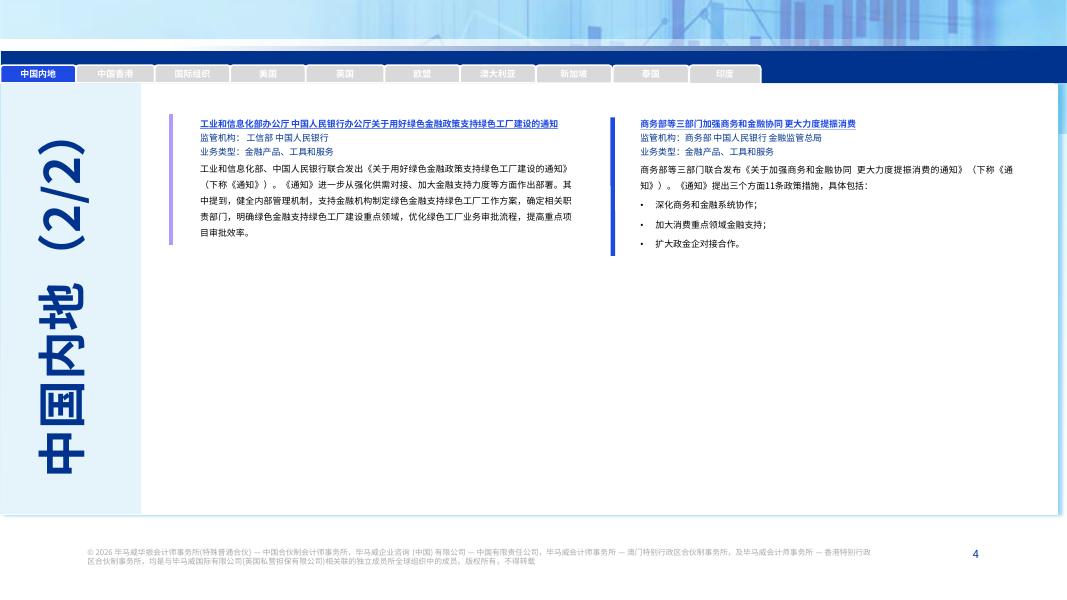Click the slide page number 4

(x=975, y=553)
